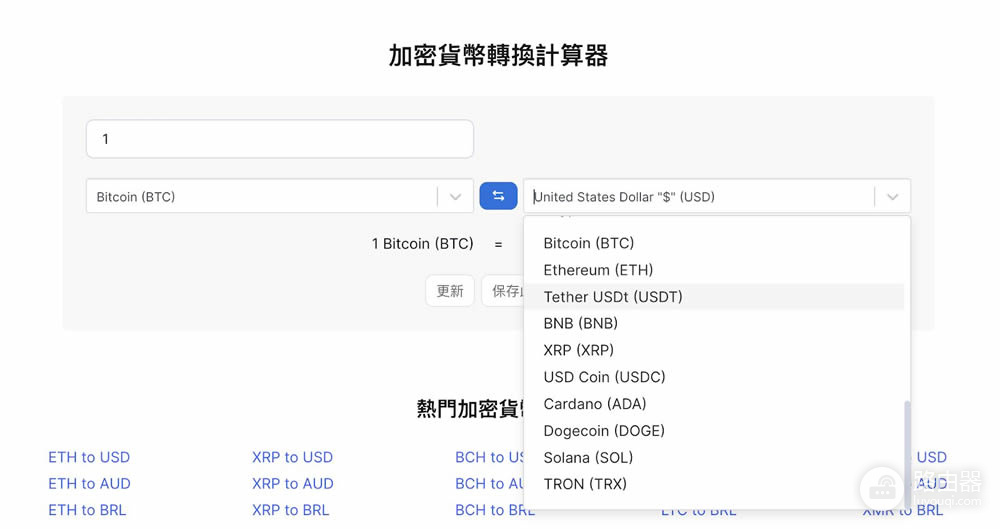Viewport: 1000px width, 529px height.
Task: Pick USD Coin (USDC) from the list
Action: point(714,377)
